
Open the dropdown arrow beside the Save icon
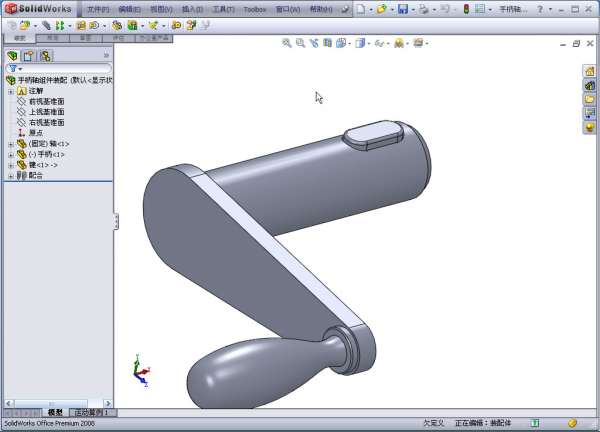(412, 8)
